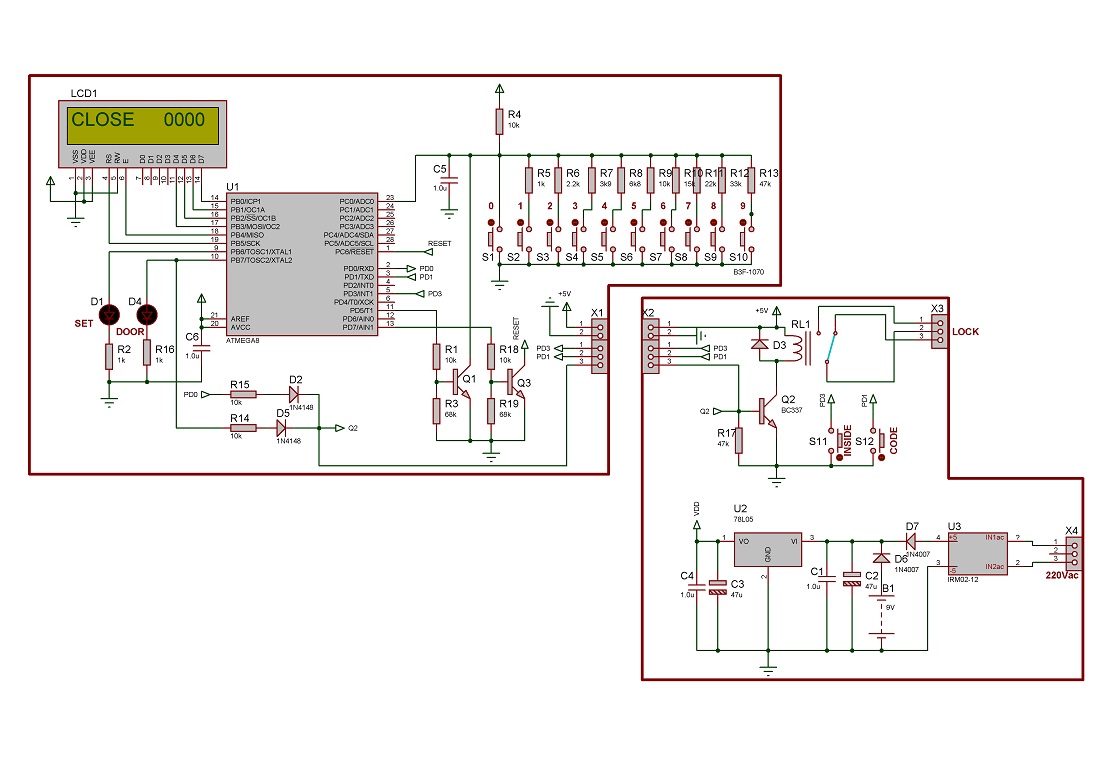Select transistor Q3

click(514, 382)
